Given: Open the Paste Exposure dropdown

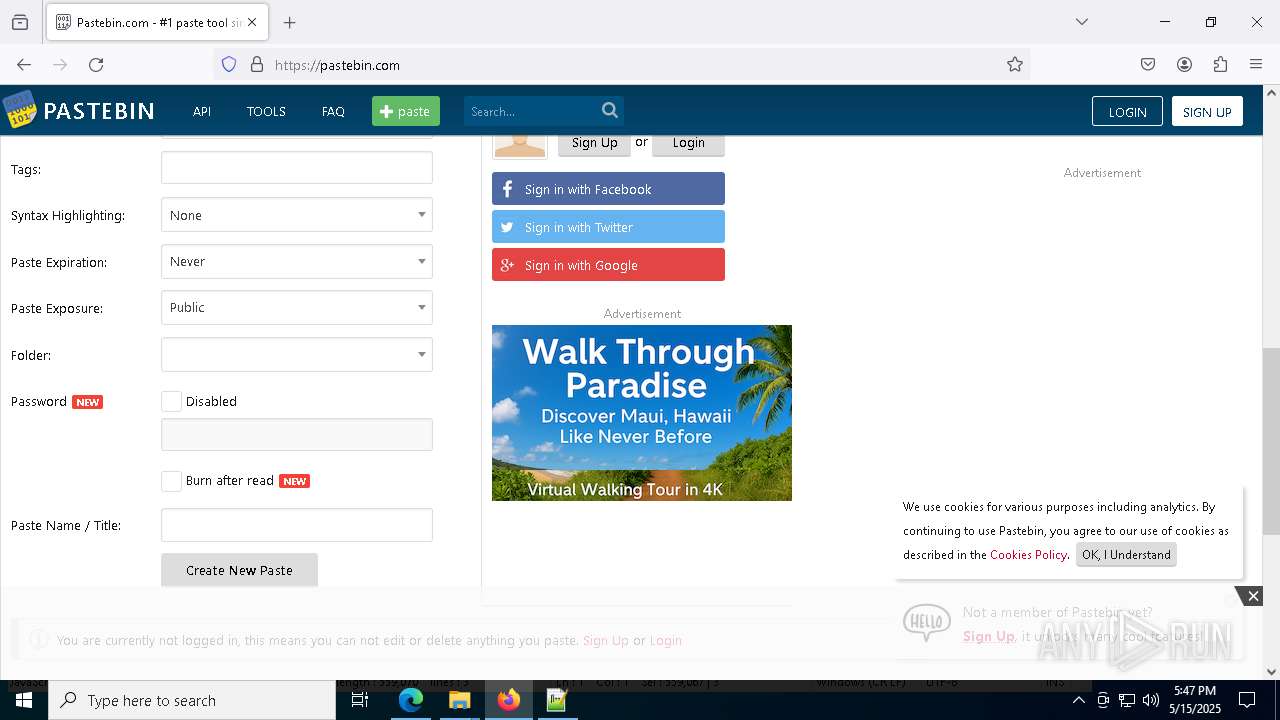Looking at the screenshot, I should click(297, 307).
